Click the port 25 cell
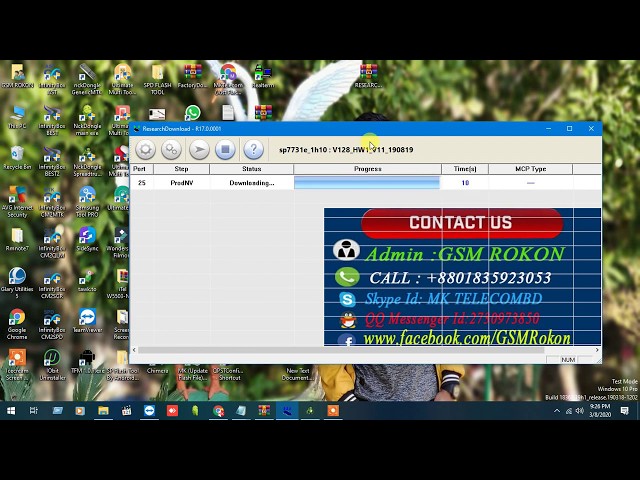This screenshot has width=640, height=480. coord(141,183)
